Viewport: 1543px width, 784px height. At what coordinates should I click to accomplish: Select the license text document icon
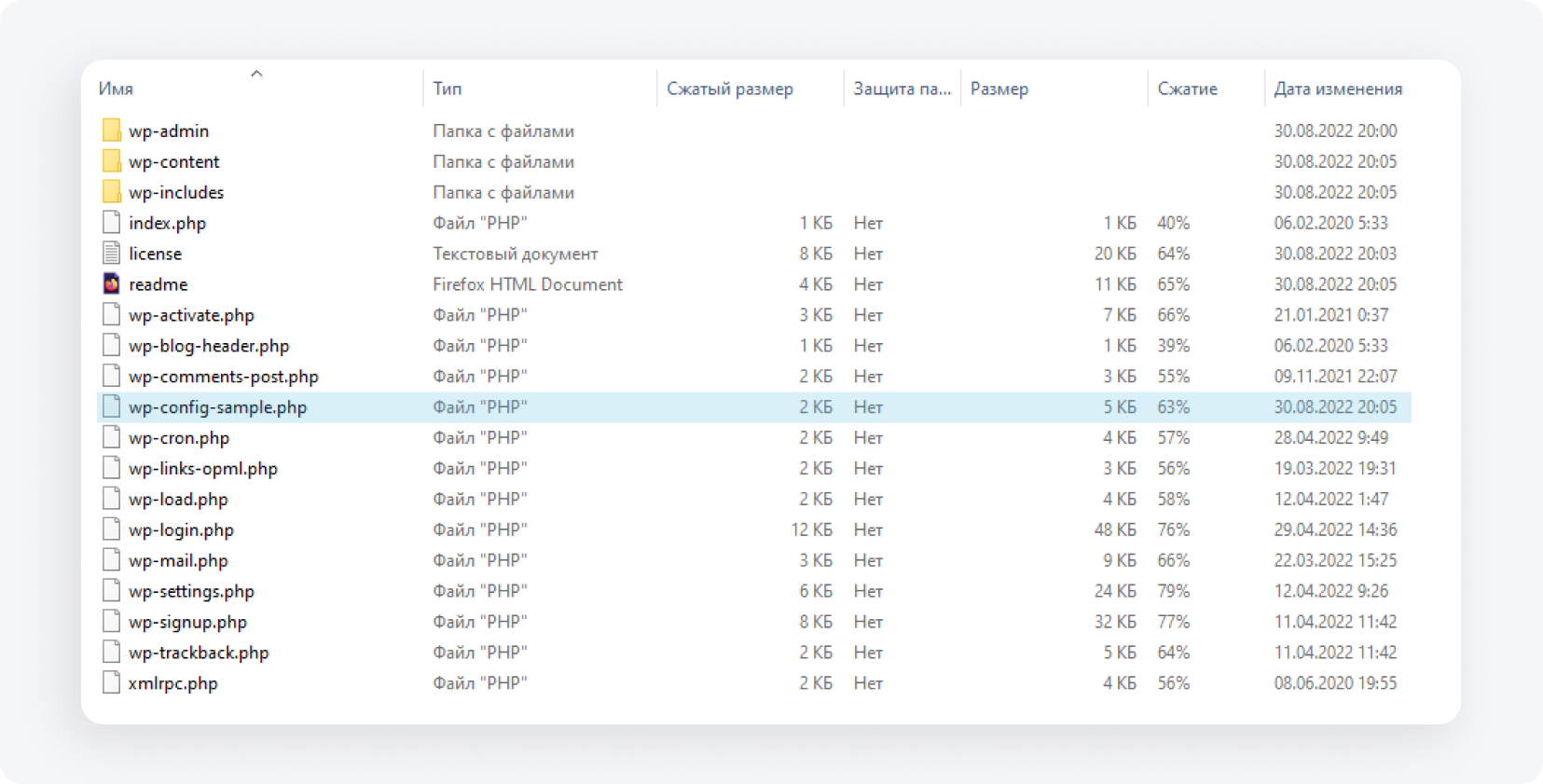click(111, 254)
